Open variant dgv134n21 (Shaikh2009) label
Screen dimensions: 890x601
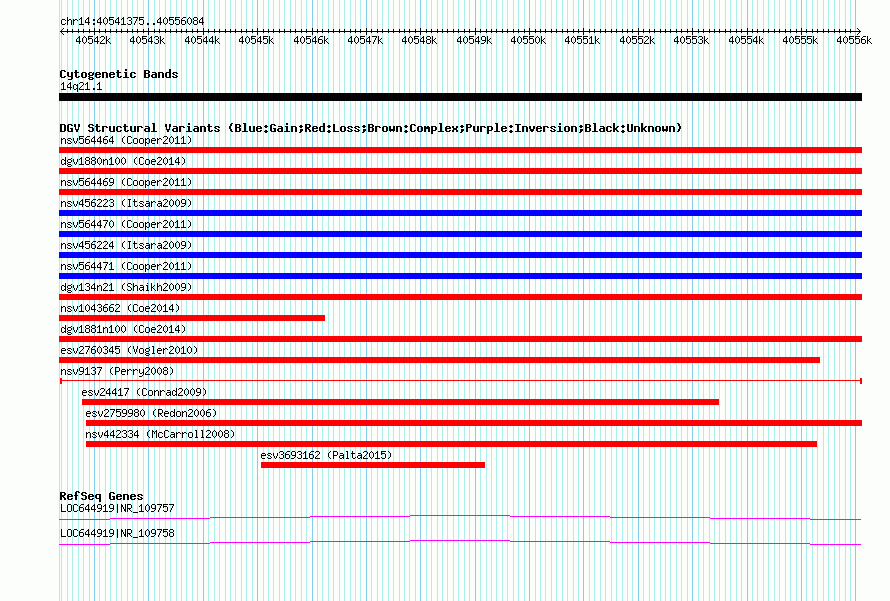coord(126,287)
